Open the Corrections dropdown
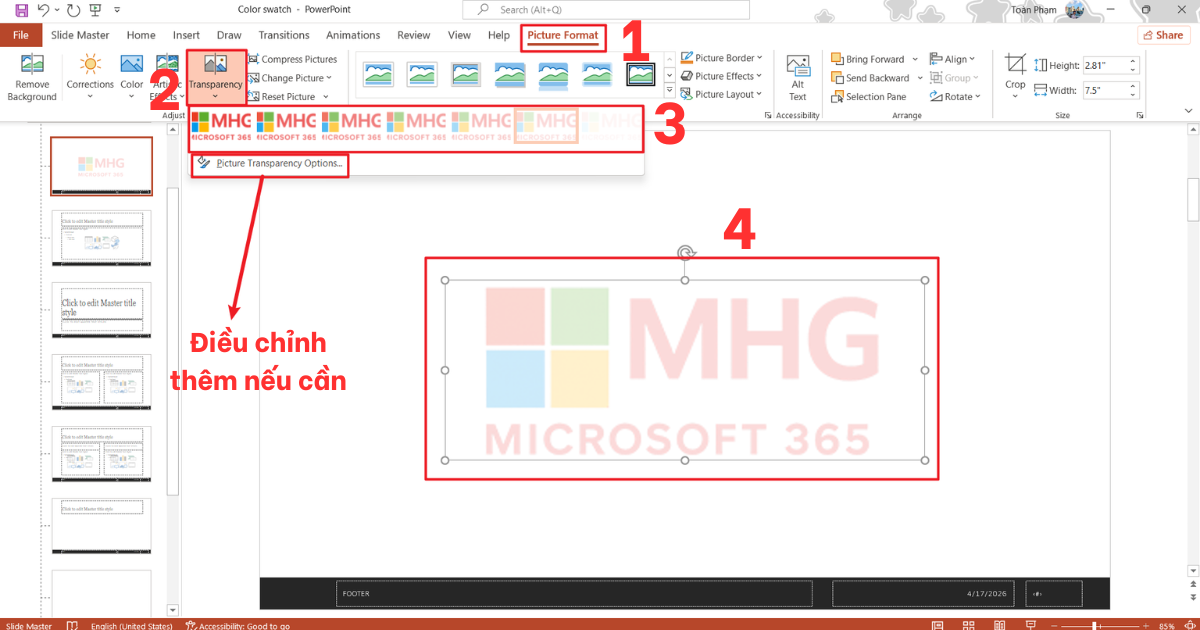The height and width of the screenshot is (630, 1200). pyautogui.click(x=90, y=77)
